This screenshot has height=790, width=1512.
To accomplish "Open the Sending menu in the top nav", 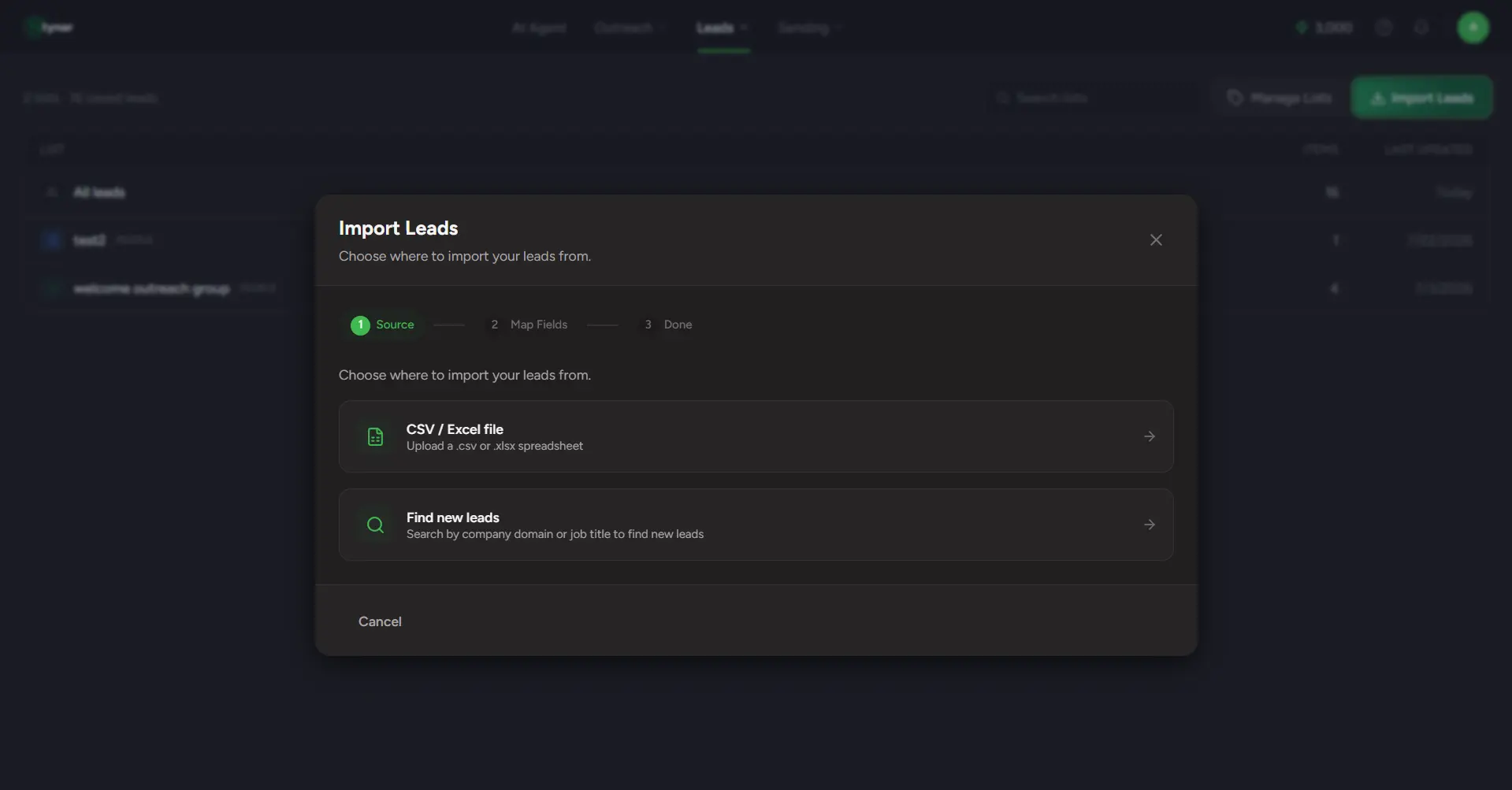I will [x=809, y=28].
